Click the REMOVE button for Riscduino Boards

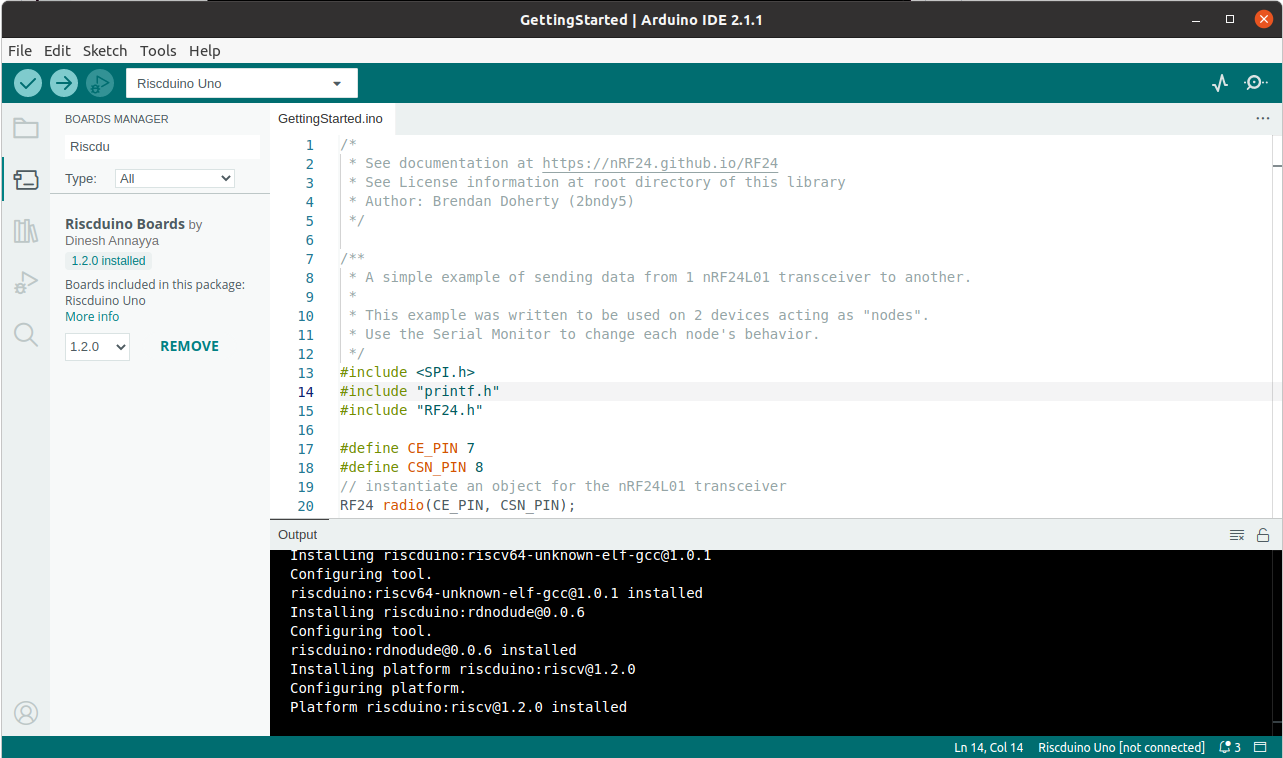pyautogui.click(x=189, y=346)
